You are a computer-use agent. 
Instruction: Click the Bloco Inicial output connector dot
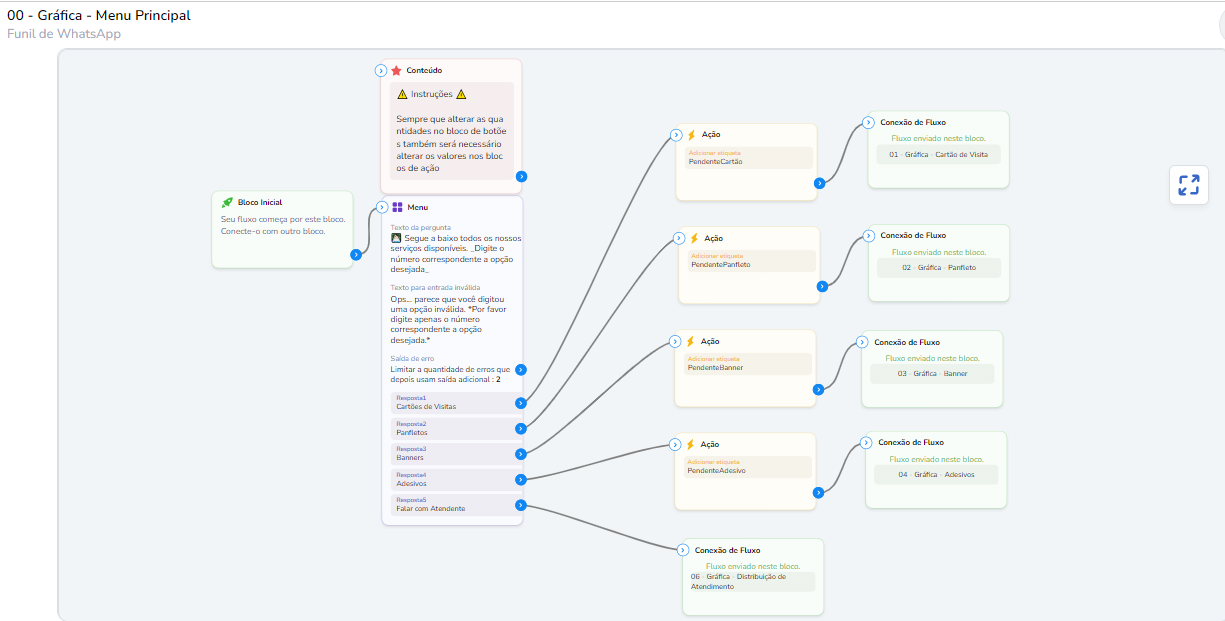point(355,255)
